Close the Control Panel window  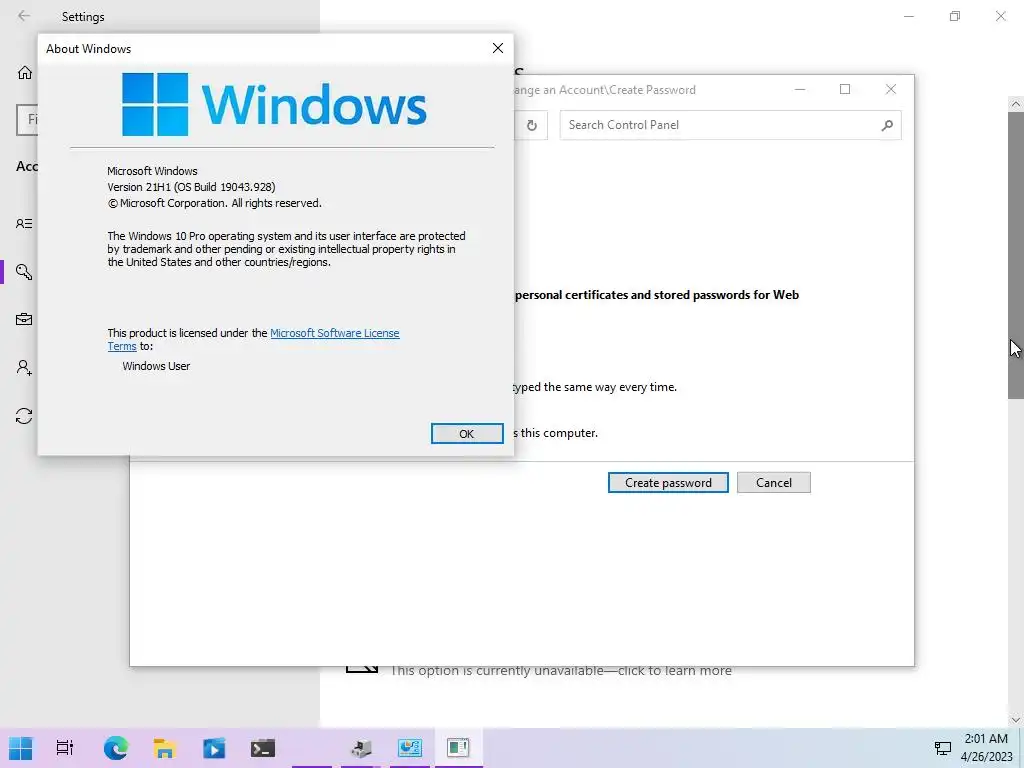tap(891, 89)
